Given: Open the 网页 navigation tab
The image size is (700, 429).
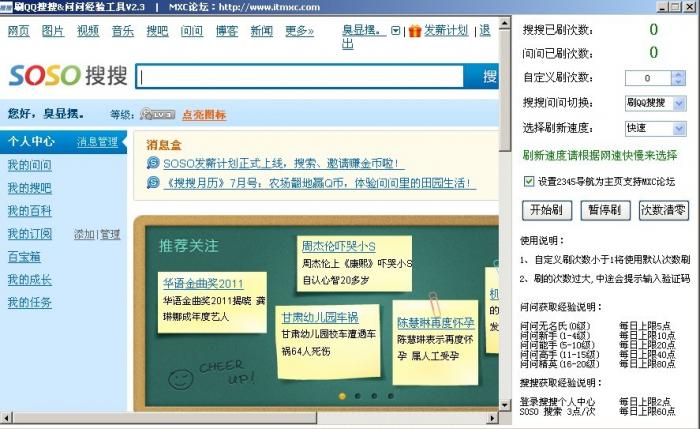Looking at the screenshot, I should [x=19, y=31].
